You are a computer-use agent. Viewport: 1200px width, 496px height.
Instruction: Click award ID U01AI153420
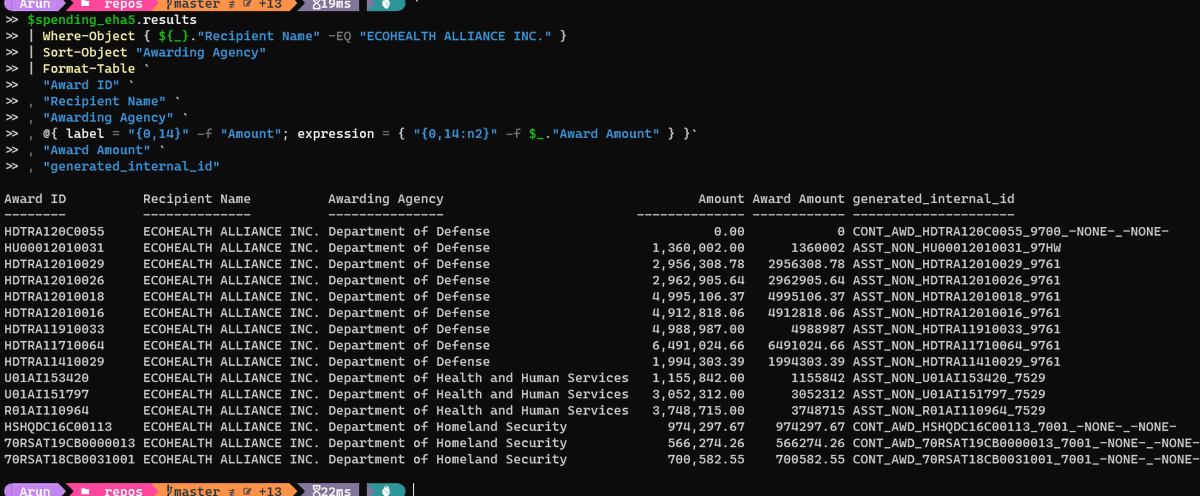click(x=46, y=378)
